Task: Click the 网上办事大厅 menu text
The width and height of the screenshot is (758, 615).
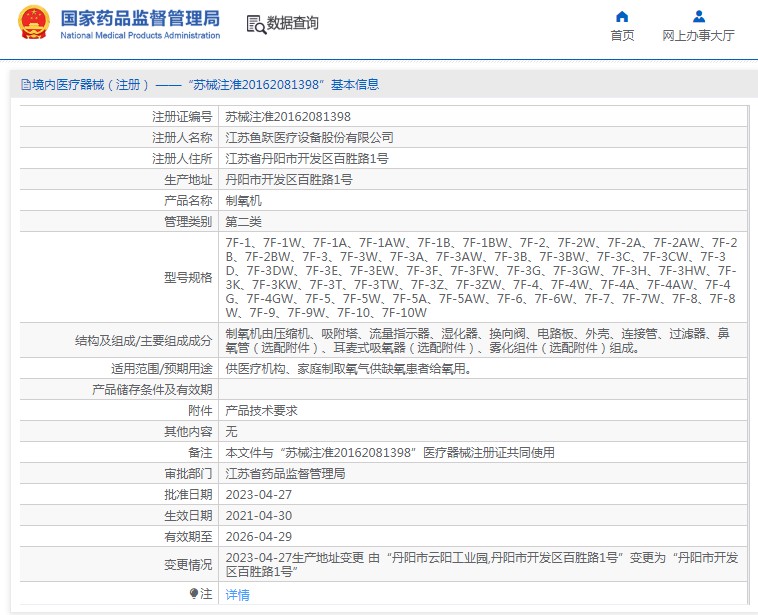Action: (x=698, y=35)
